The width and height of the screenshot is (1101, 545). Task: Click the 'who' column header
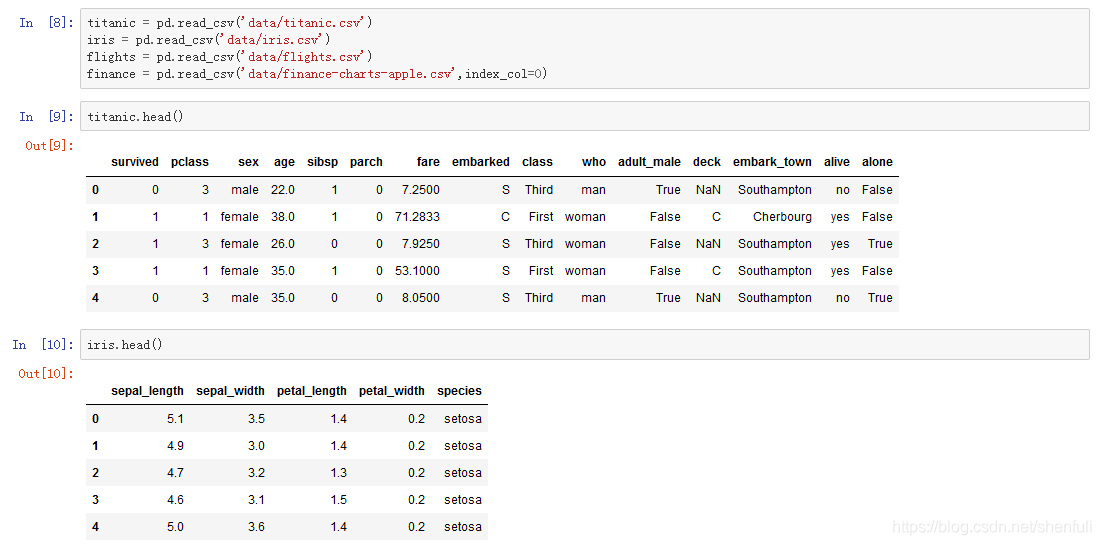[x=593, y=162]
